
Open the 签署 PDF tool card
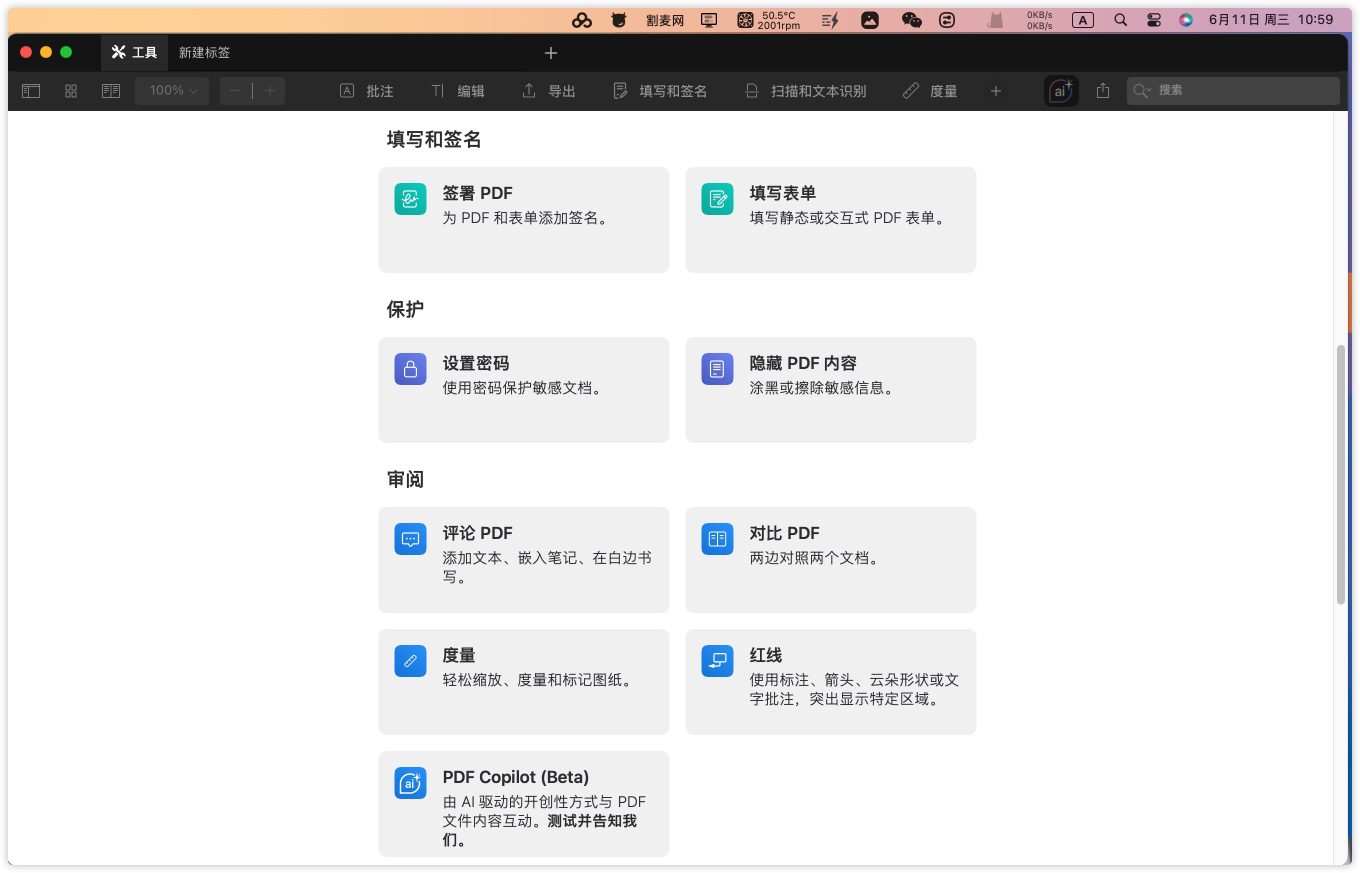coord(523,219)
